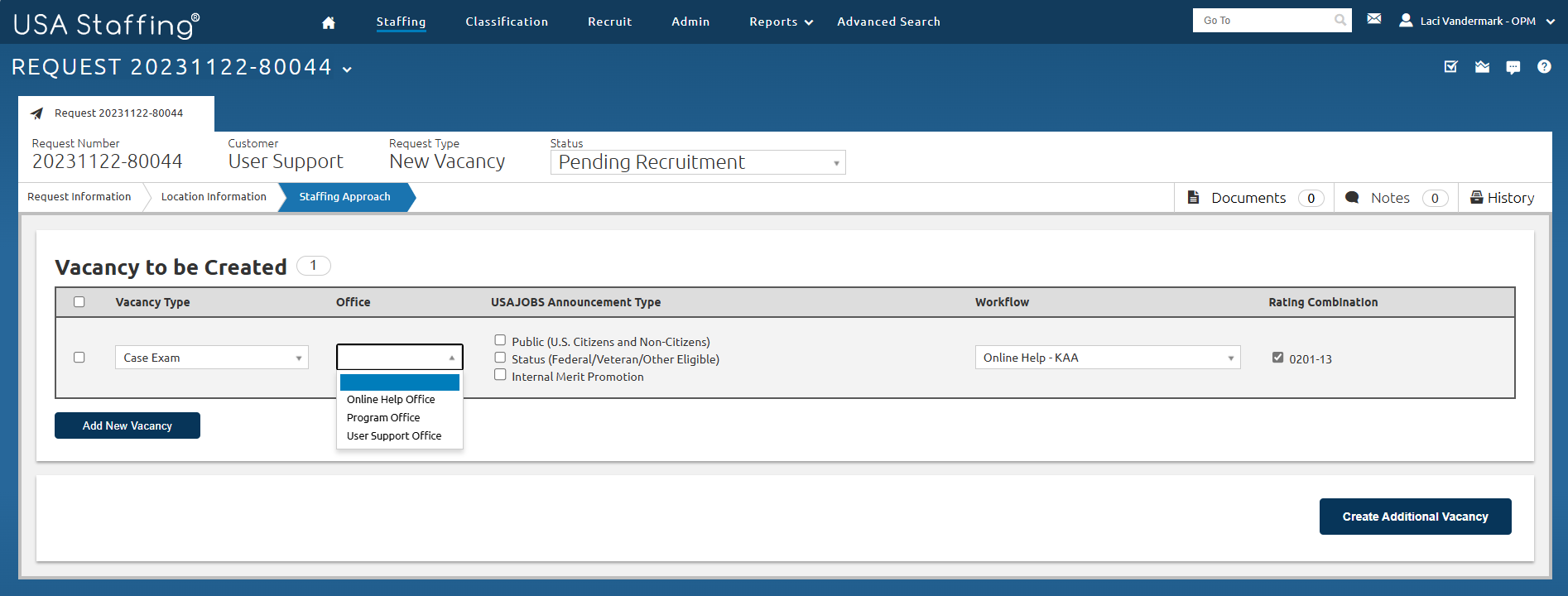Click the Workflow column header

[1002, 302]
